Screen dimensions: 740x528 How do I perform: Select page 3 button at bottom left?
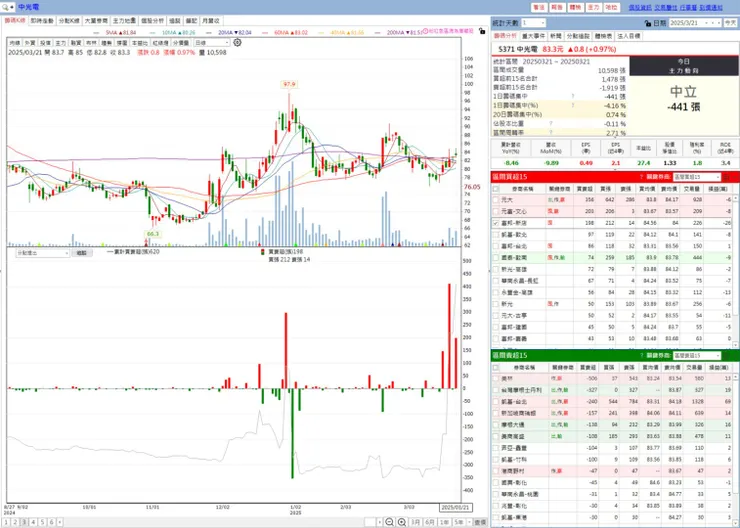[x=24, y=522]
